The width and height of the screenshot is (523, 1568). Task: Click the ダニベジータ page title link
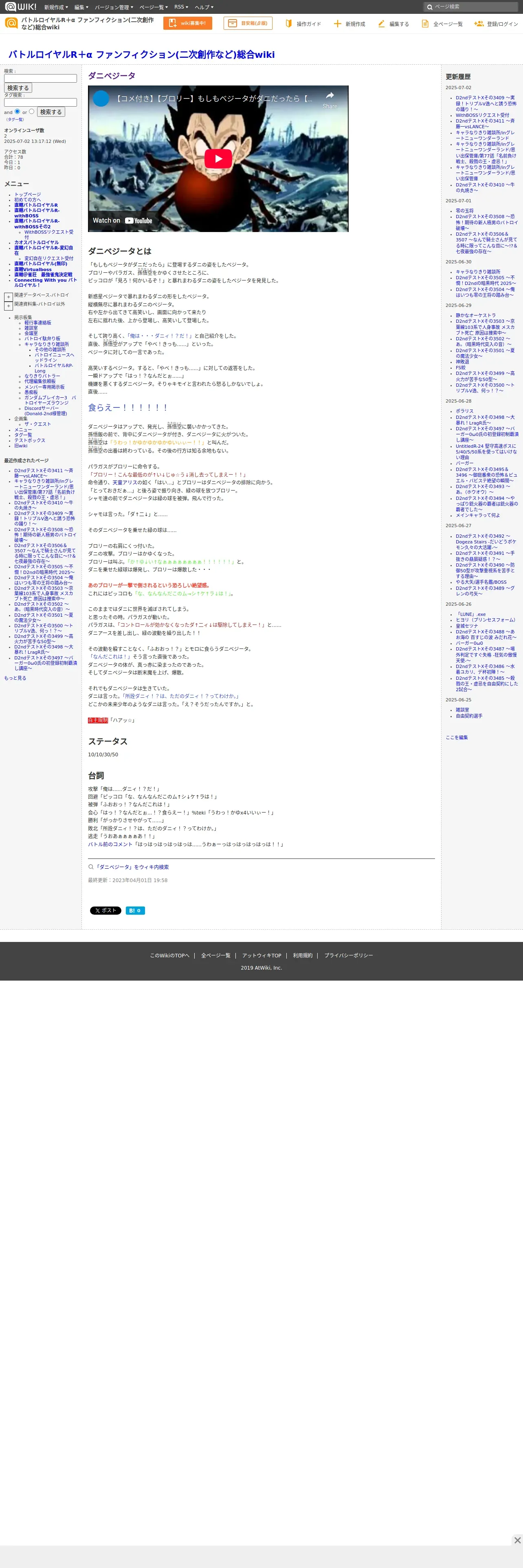pyautogui.click(x=112, y=75)
